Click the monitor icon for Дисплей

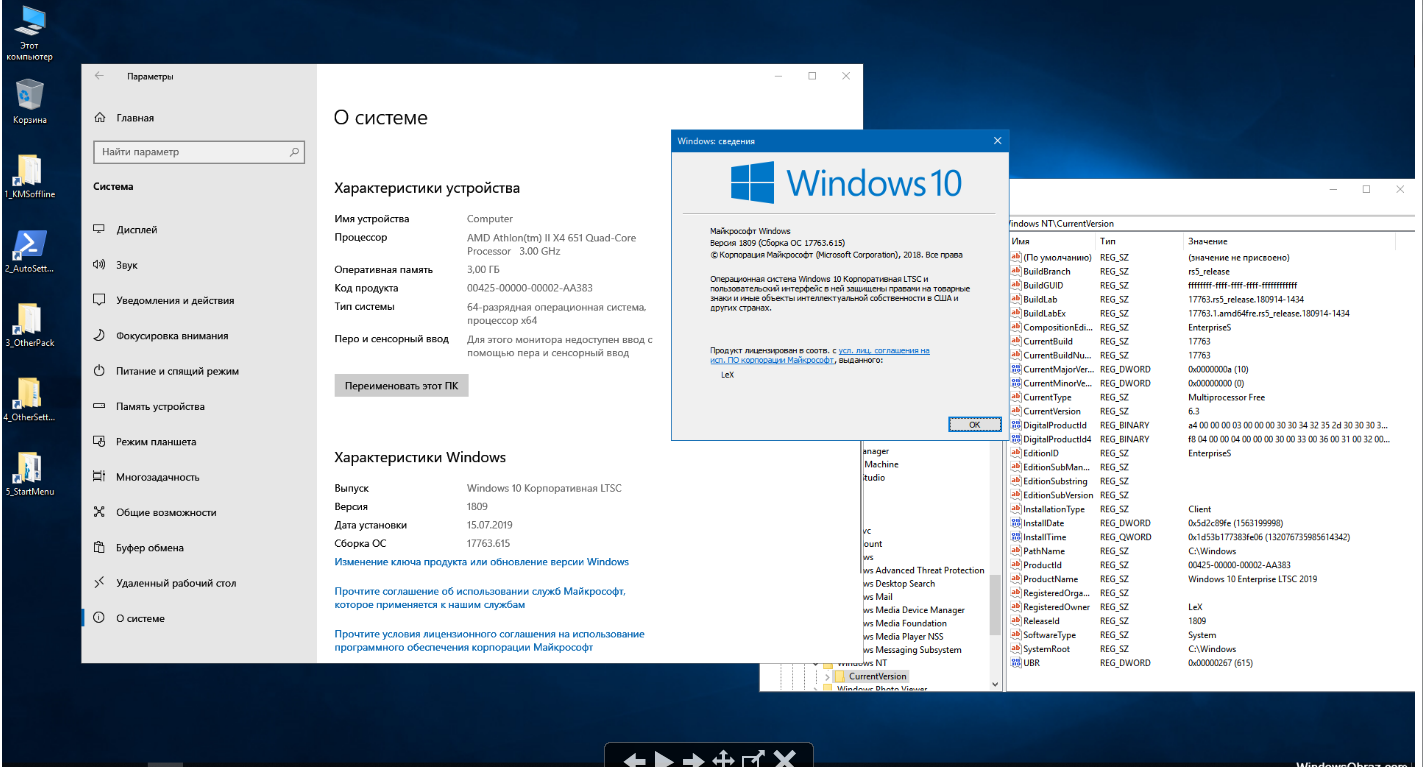point(99,229)
